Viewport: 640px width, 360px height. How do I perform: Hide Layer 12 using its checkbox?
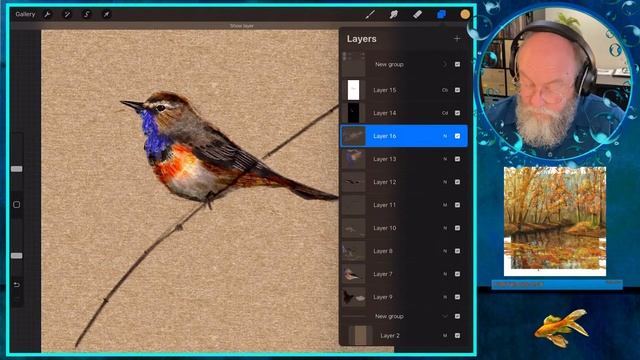point(457,182)
